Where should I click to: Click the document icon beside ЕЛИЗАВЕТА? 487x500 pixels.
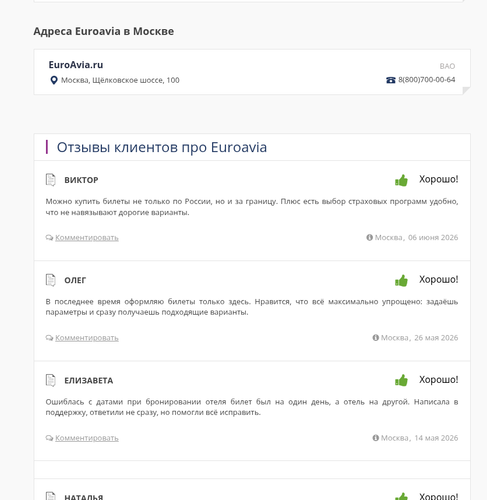[50, 380]
